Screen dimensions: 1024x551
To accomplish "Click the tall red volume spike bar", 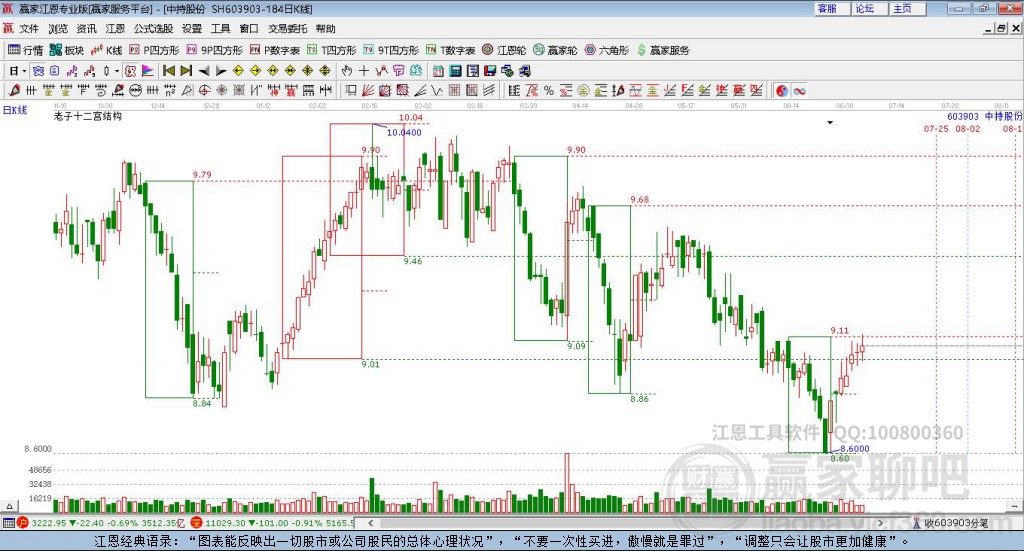I will [x=567, y=482].
